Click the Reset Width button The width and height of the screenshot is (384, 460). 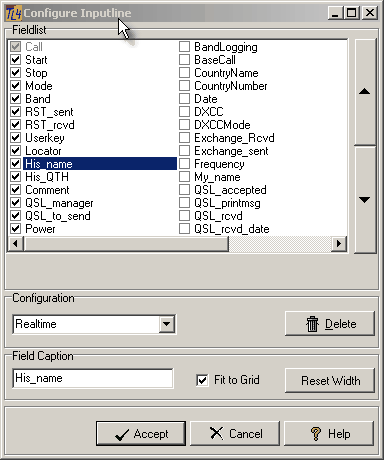[x=330, y=380]
